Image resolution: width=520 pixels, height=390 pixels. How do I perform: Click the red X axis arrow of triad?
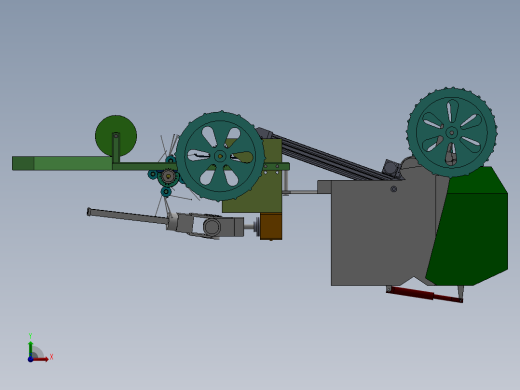(x=41, y=359)
